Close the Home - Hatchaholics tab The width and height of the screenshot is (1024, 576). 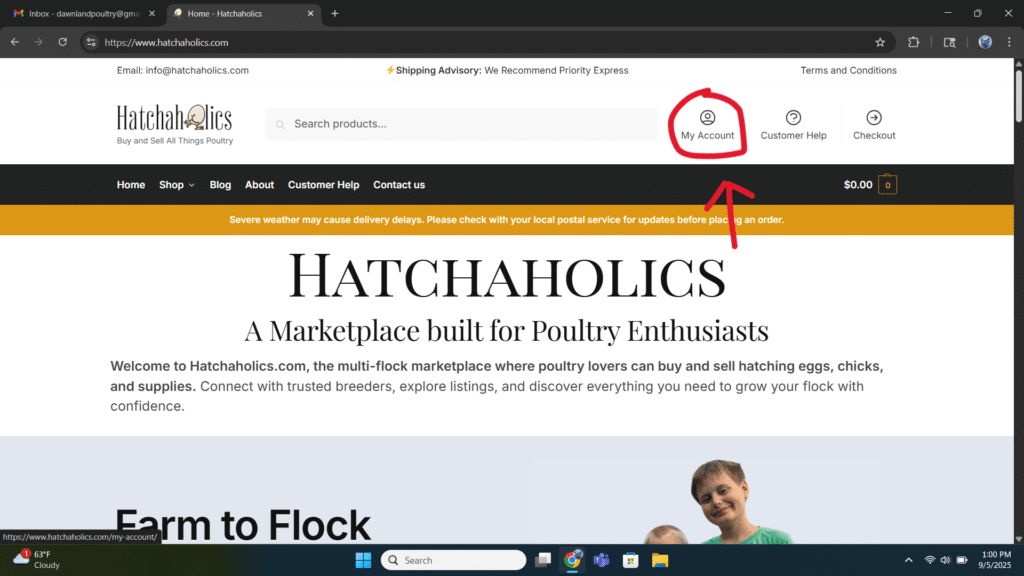(x=310, y=13)
